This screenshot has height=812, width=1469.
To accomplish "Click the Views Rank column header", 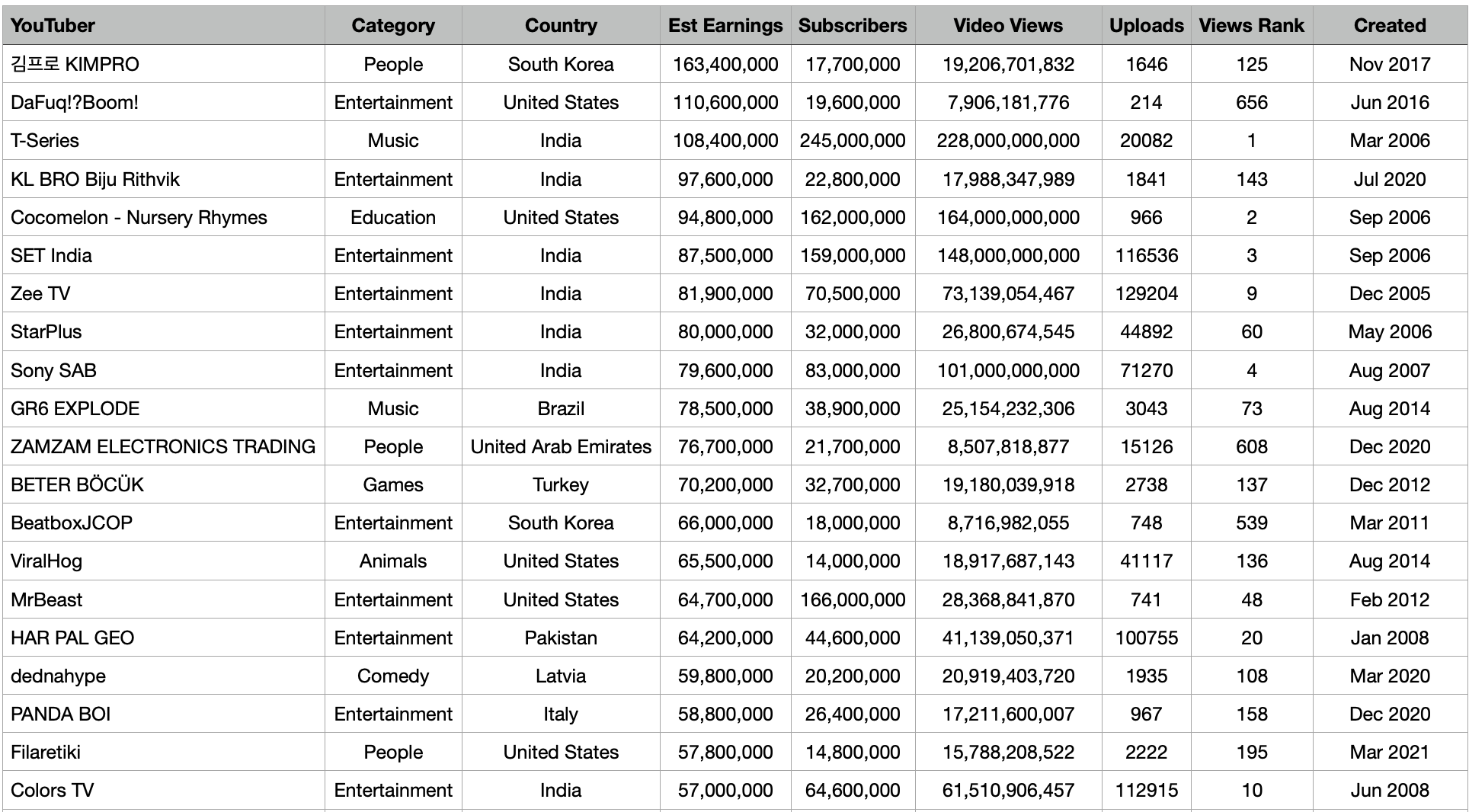I will click(1252, 25).
